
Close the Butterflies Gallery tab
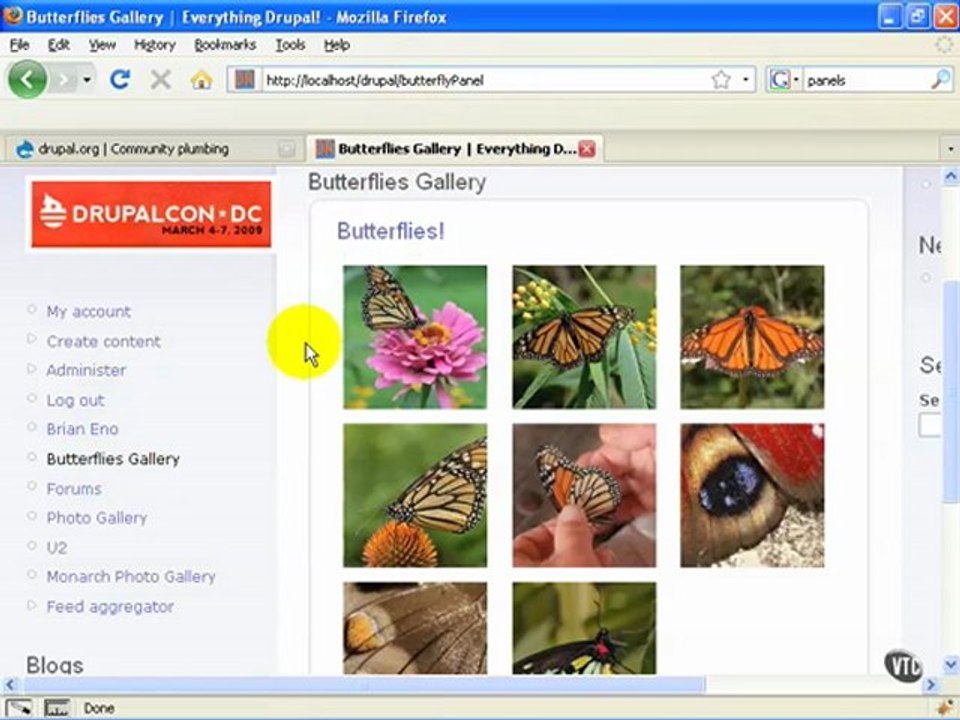[587, 149]
